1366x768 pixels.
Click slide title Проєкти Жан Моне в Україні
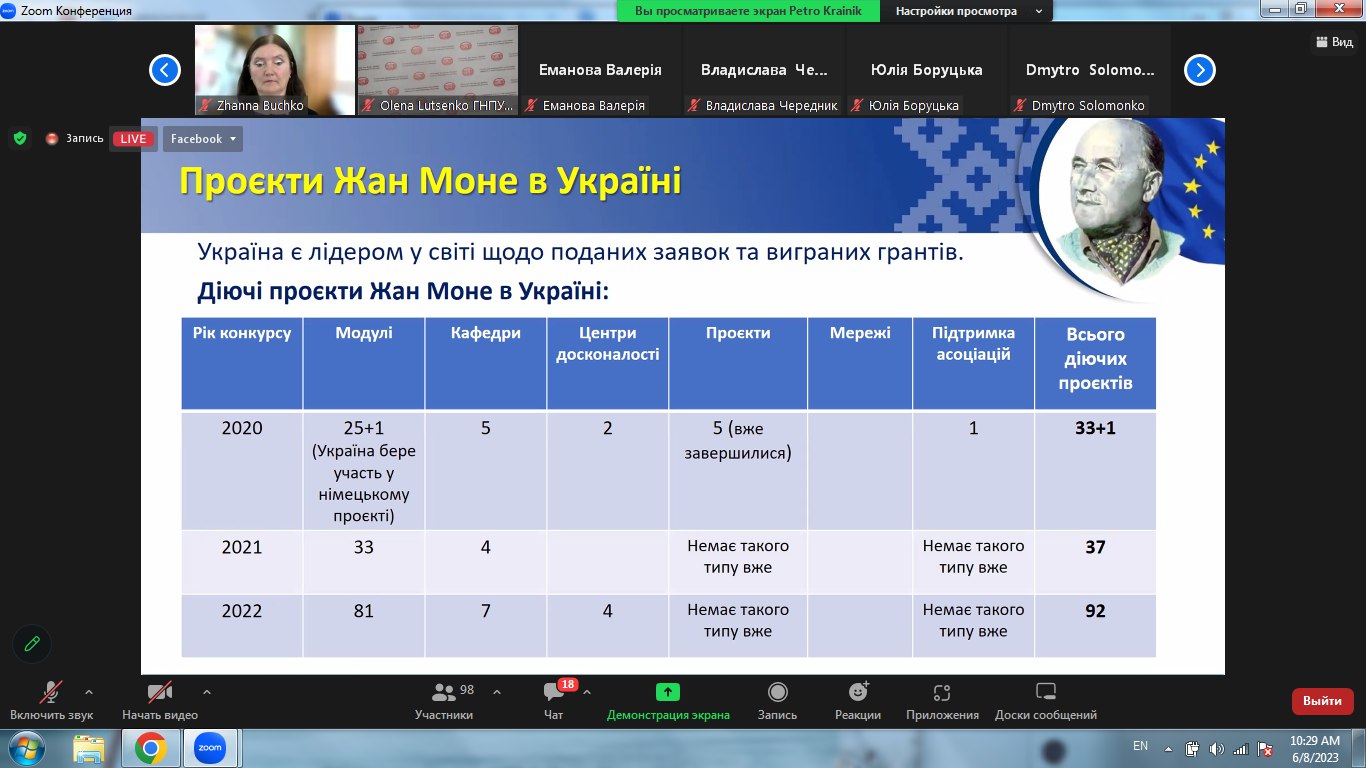[x=430, y=182]
